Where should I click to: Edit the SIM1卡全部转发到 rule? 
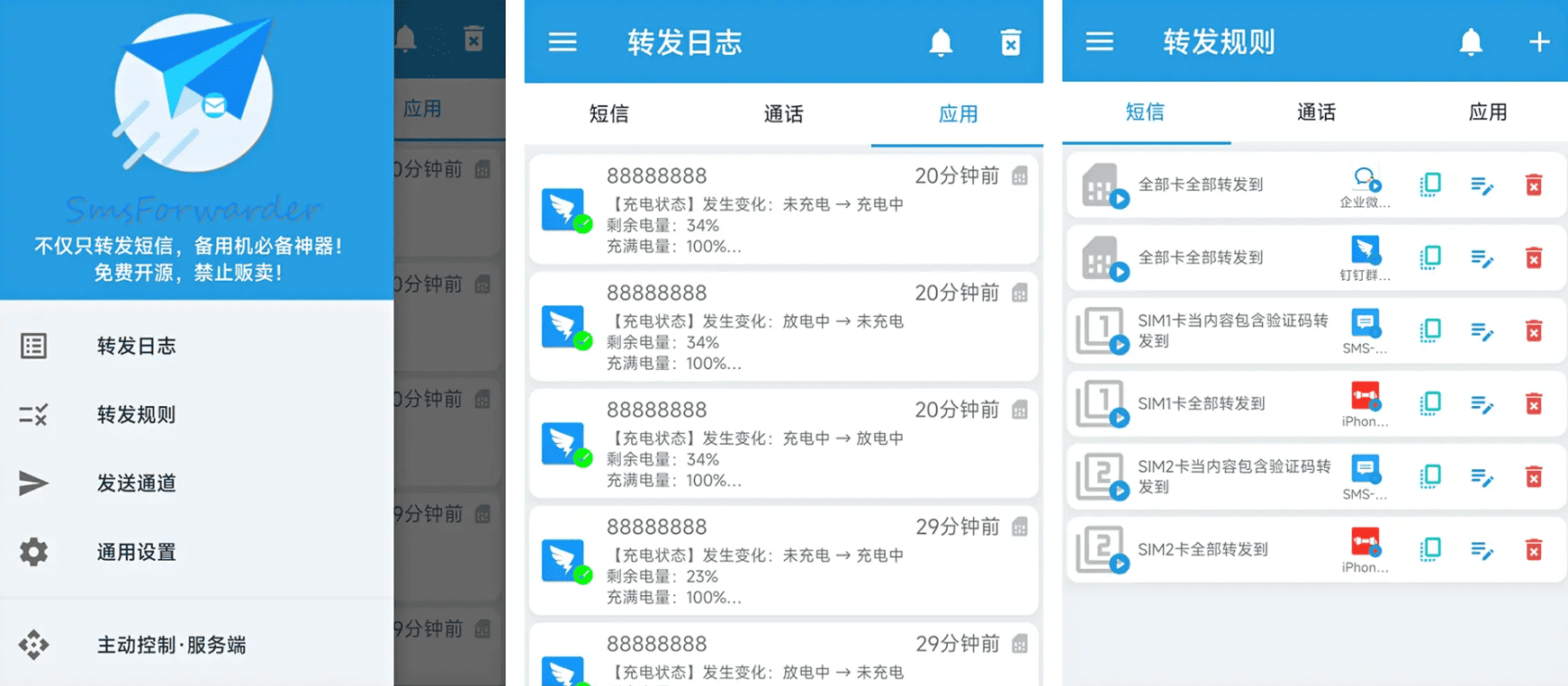pyautogui.click(x=1482, y=404)
